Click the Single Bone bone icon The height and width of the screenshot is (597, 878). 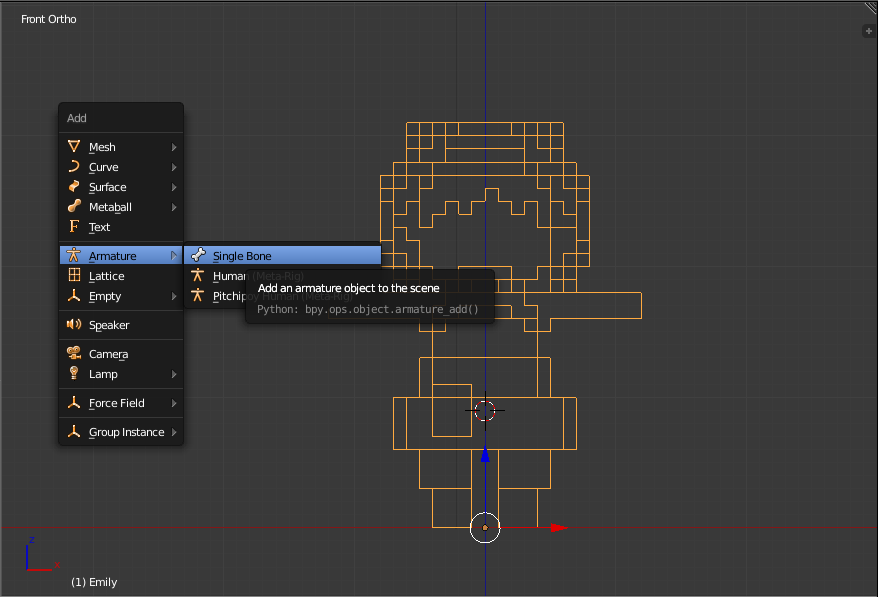(198, 255)
